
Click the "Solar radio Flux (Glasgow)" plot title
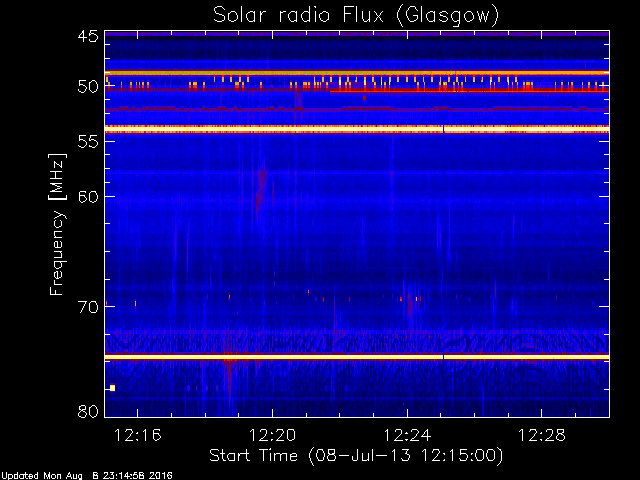click(356, 15)
